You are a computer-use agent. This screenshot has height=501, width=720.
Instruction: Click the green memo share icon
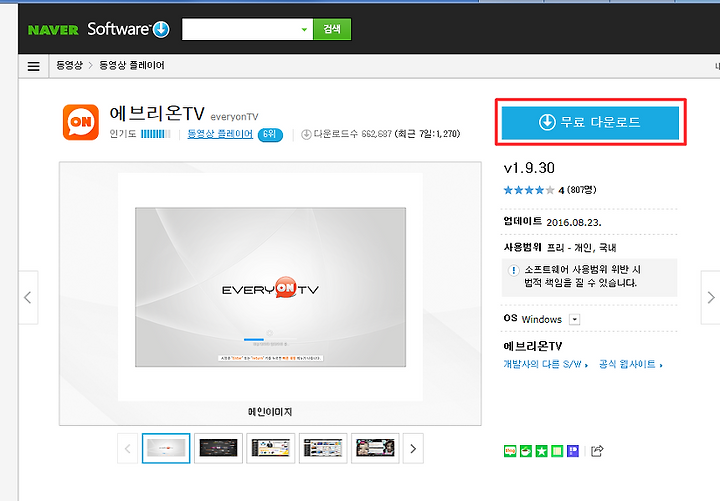click(x=557, y=451)
